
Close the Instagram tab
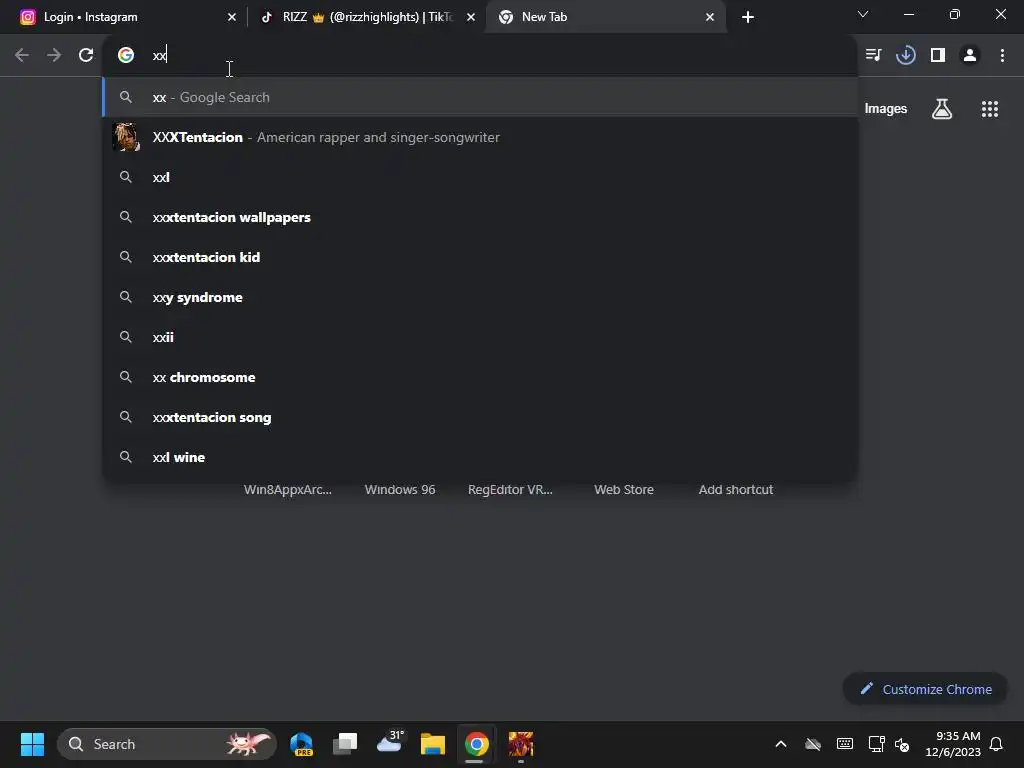click(232, 17)
